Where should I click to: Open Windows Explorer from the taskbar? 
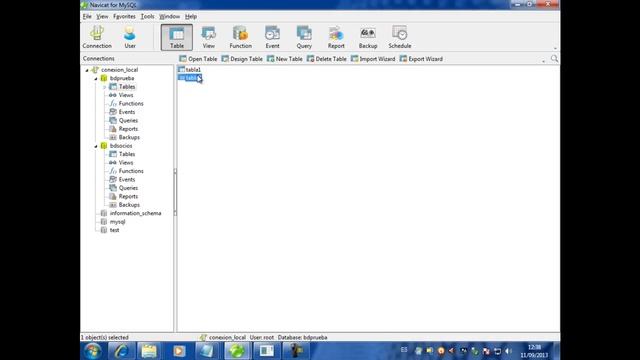[x=149, y=351]
